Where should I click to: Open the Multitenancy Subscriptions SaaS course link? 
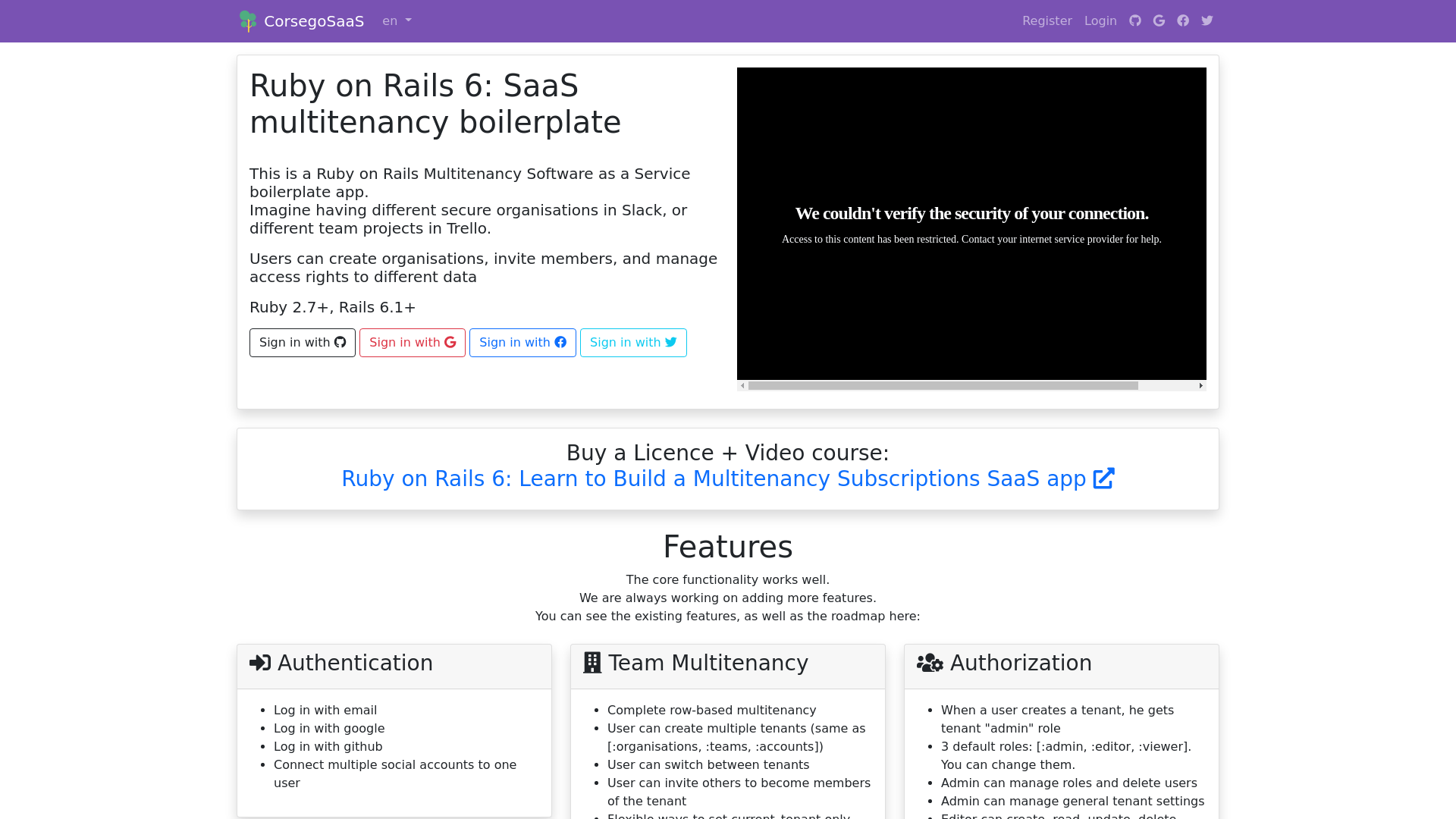tap(713, 479)
